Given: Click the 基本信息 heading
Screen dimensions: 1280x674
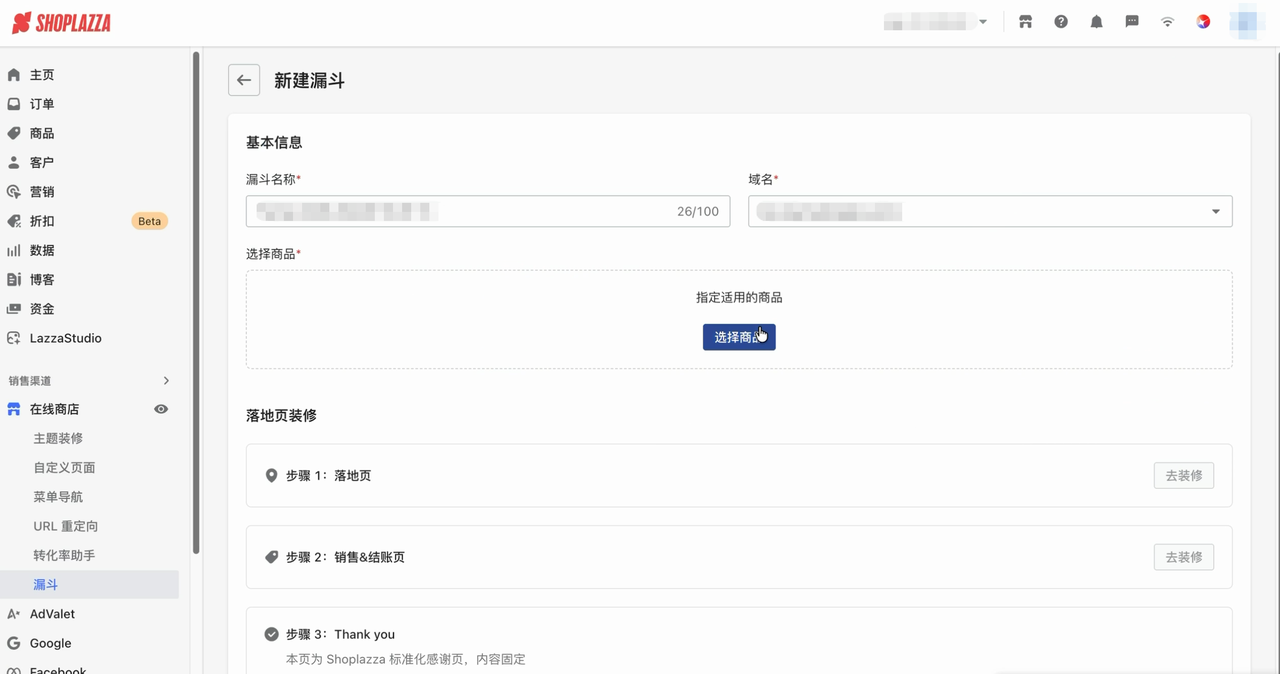Looking at the screenshot, I should coord(274,142).
